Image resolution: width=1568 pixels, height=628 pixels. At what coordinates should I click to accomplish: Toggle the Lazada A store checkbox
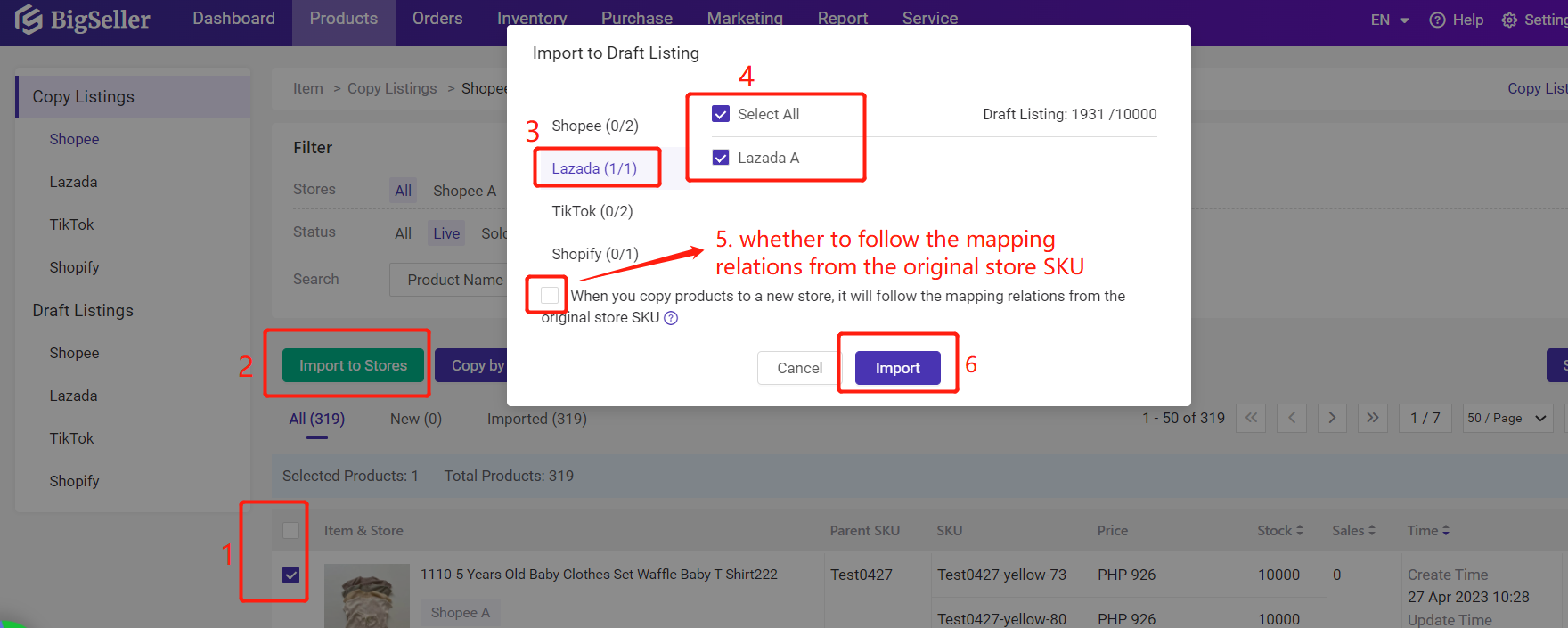coord(721,158)
